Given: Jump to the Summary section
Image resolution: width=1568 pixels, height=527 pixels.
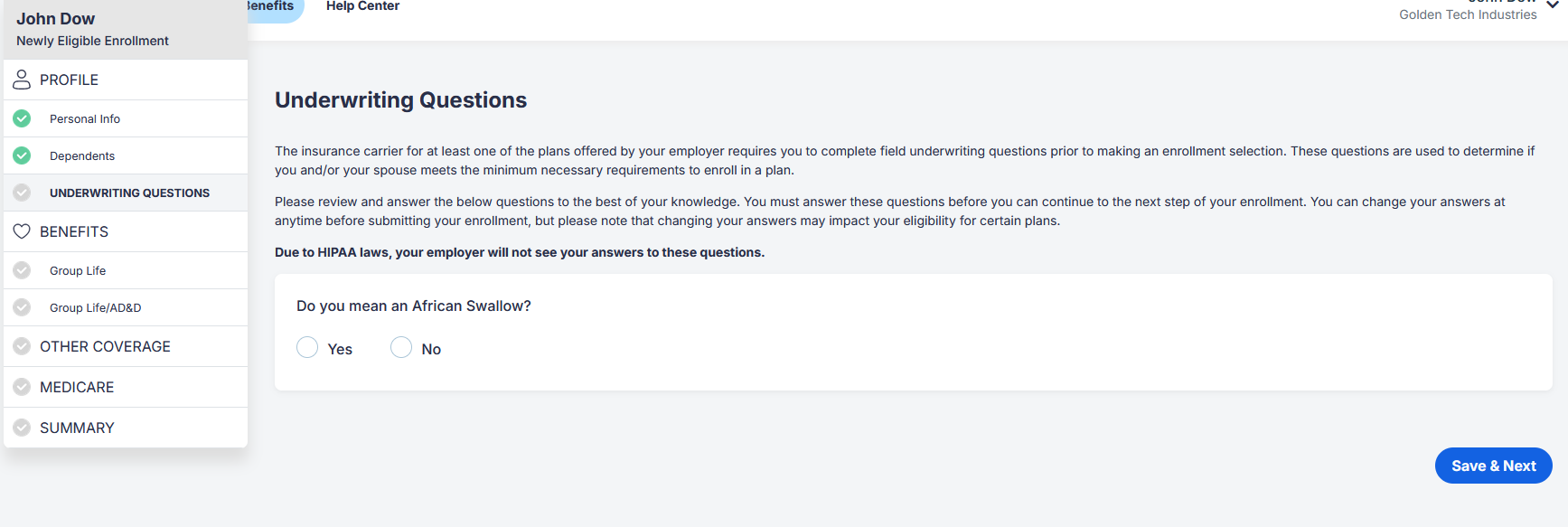Looking at the screenshot, I should [77, 428].
